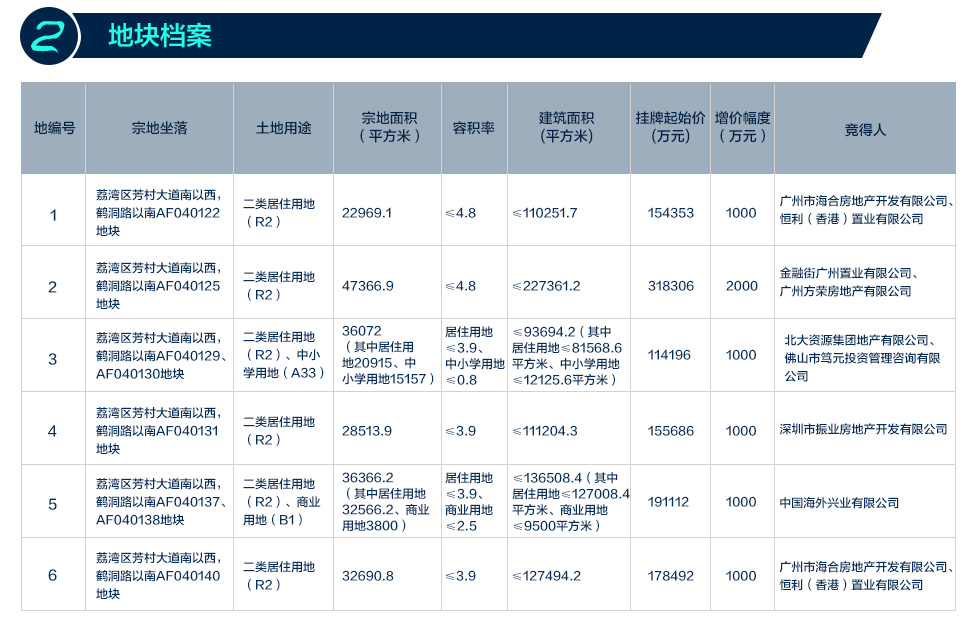Select land area cell 28513.9
980x636 pixels.
click(367, 430)
